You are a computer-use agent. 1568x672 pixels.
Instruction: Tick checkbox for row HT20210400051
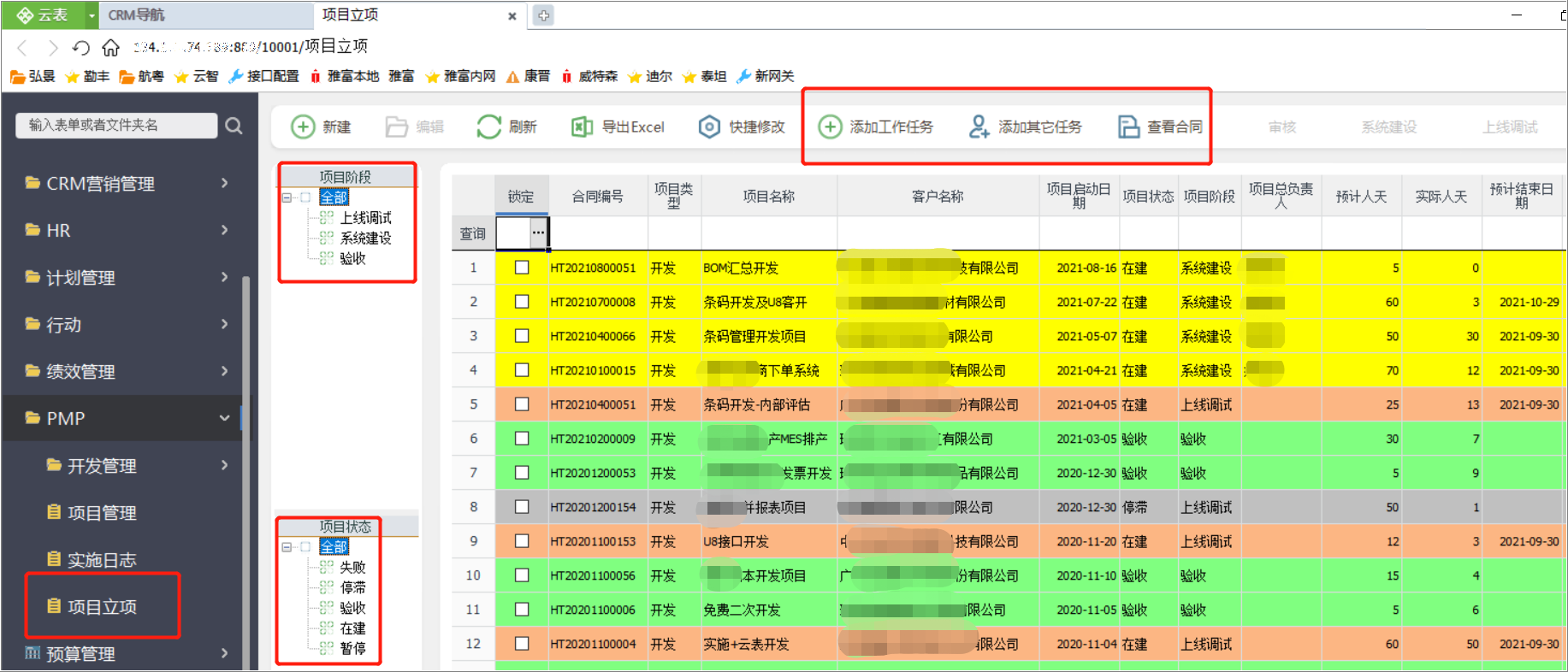coord(522,404)
